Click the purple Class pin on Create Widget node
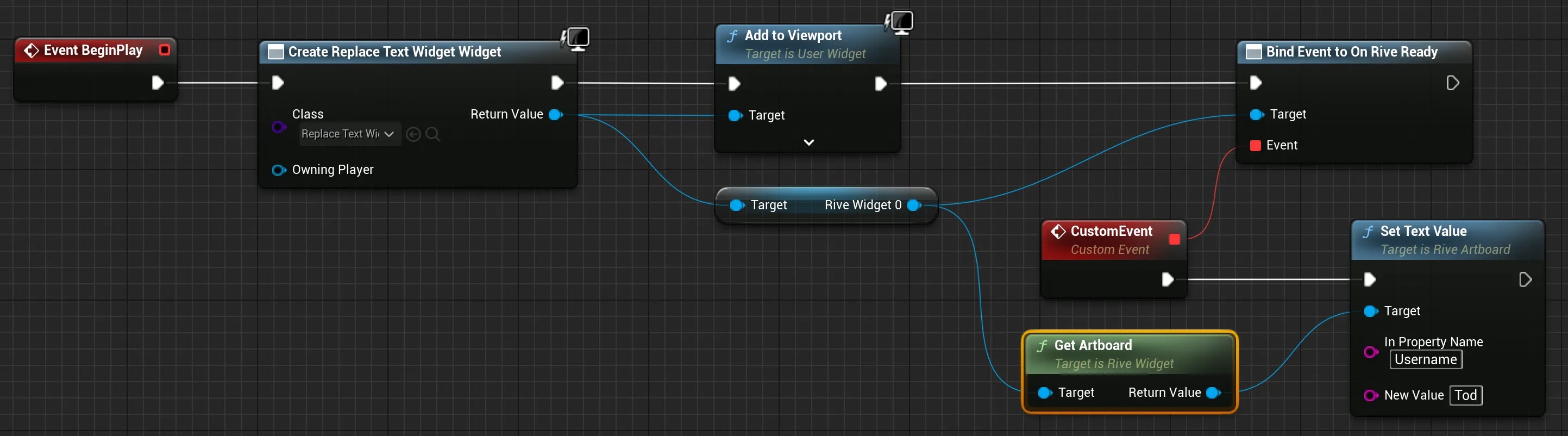Image resolution: width=1568 pixels, height=436 pixels. click(x=279, y=127)
